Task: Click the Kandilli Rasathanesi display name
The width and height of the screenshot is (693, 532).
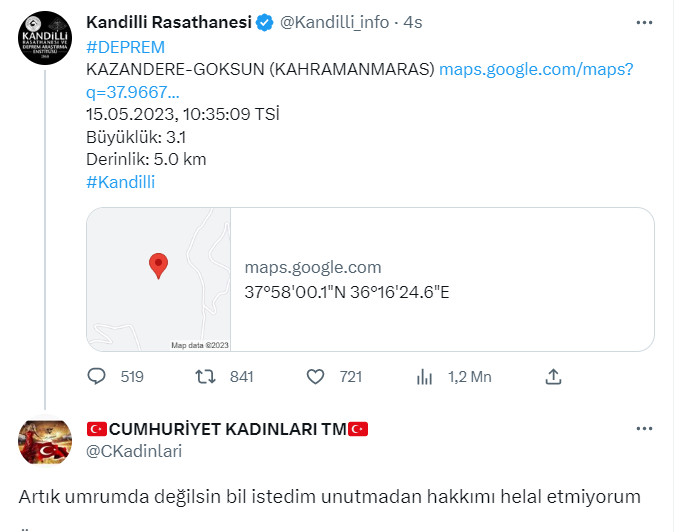Action: 169,22
